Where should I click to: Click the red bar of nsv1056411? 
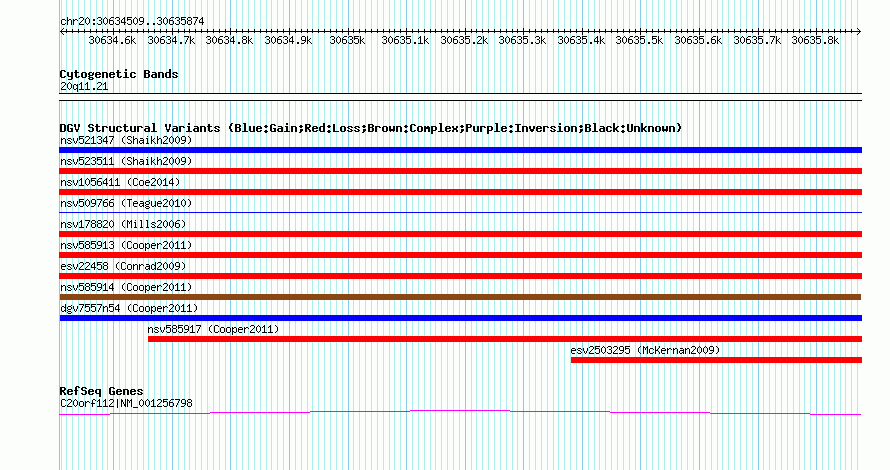click(x=461, y=192)
